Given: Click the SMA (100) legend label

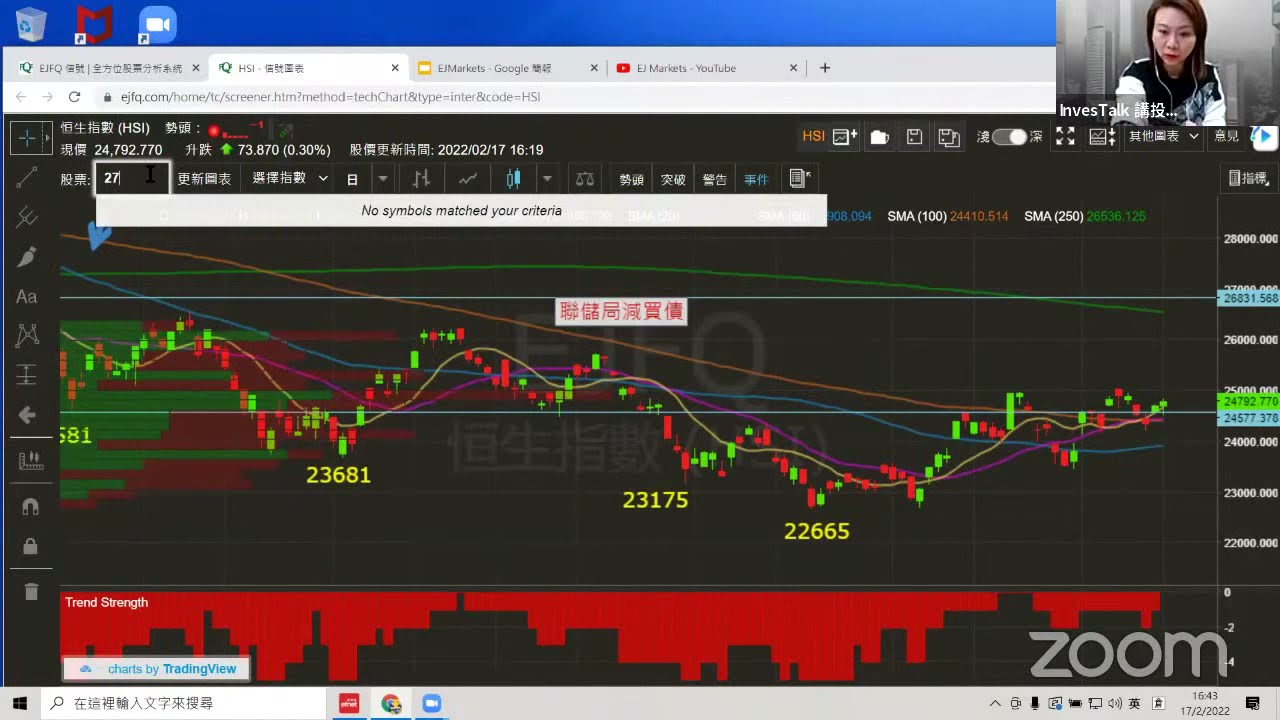Looking at the screenshot, I should click(916, 216).
